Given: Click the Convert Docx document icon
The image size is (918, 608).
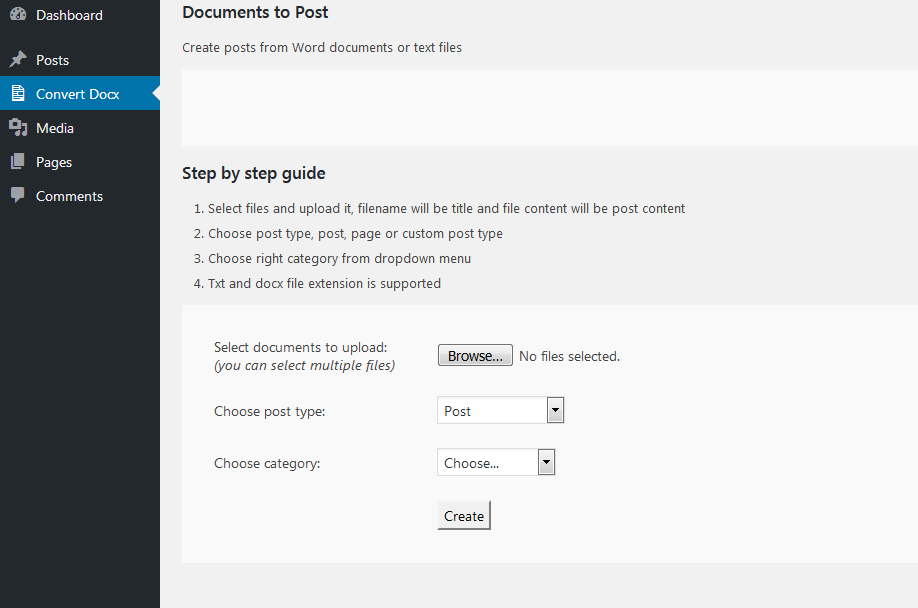Looking at the screenshot, I should click(18, 93).
